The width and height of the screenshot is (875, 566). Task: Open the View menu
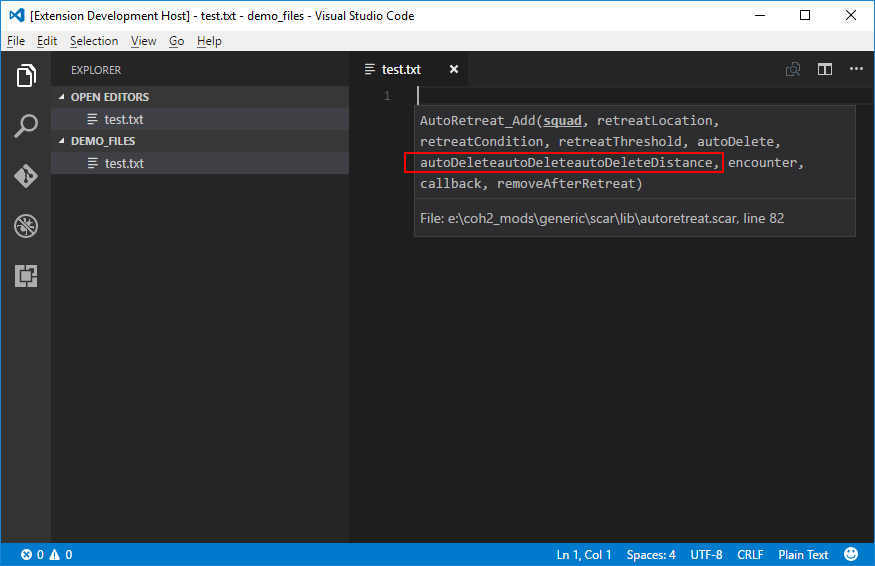pyautogui.click(x=143, y=41)
